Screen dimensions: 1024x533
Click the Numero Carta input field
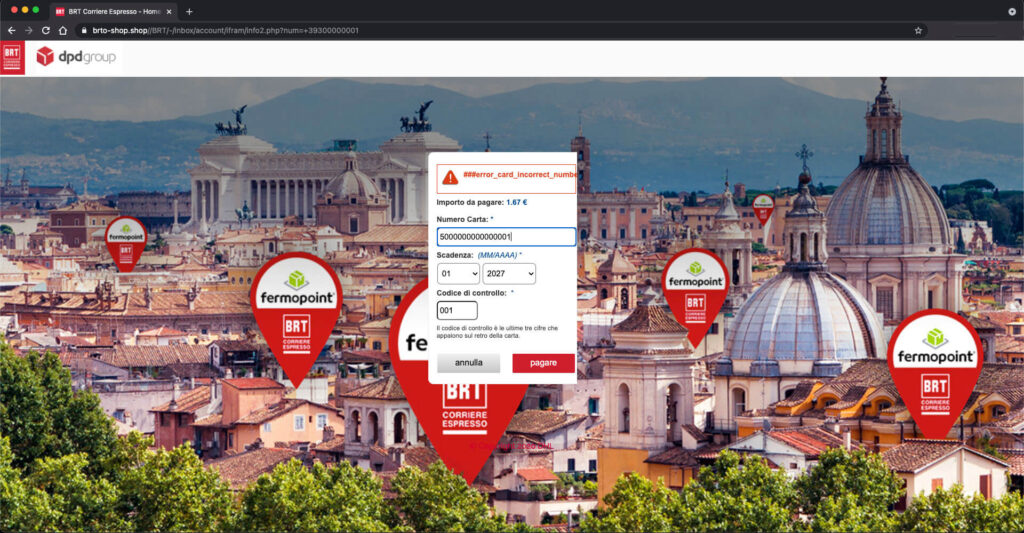tap(506, 237)
